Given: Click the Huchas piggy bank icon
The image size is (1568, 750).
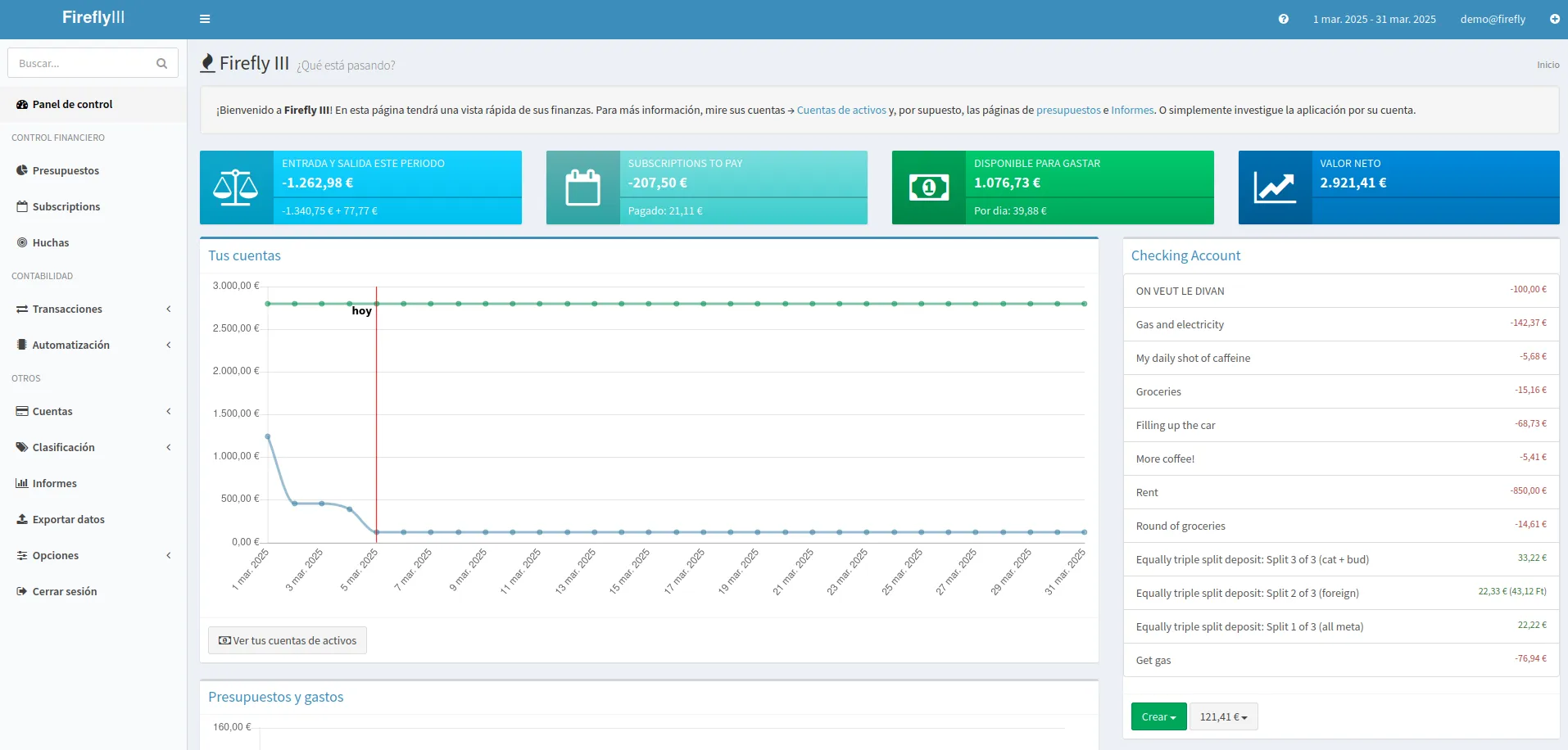Looking at the screenshot, I should [x=20, y=242].
